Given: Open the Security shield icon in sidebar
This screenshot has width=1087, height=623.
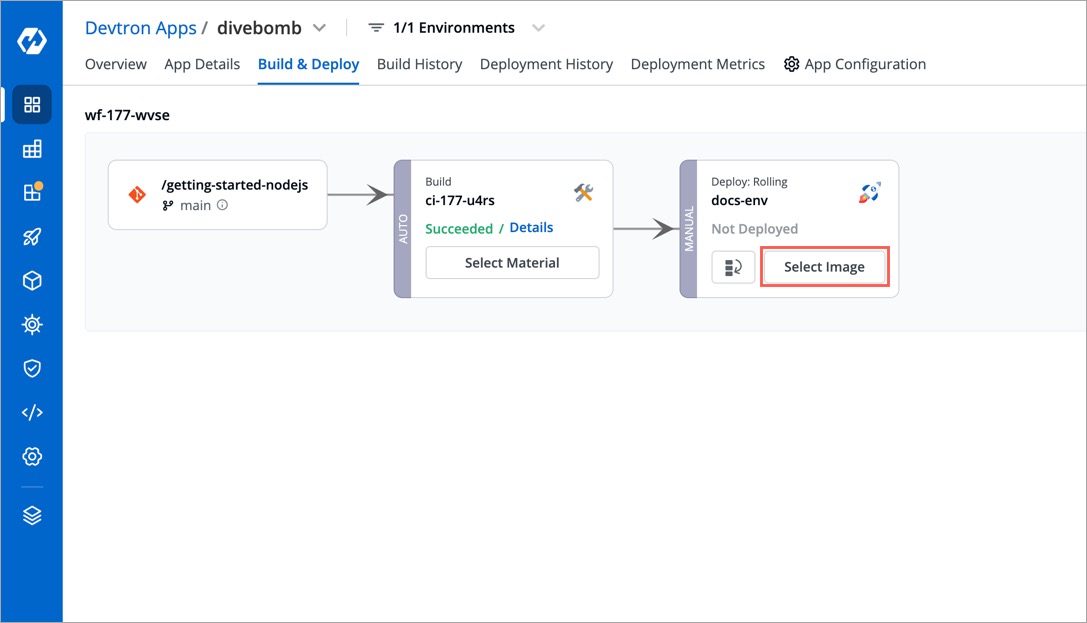Looking at the screenshot, I should pyautogui.click(x=32, y=369).
